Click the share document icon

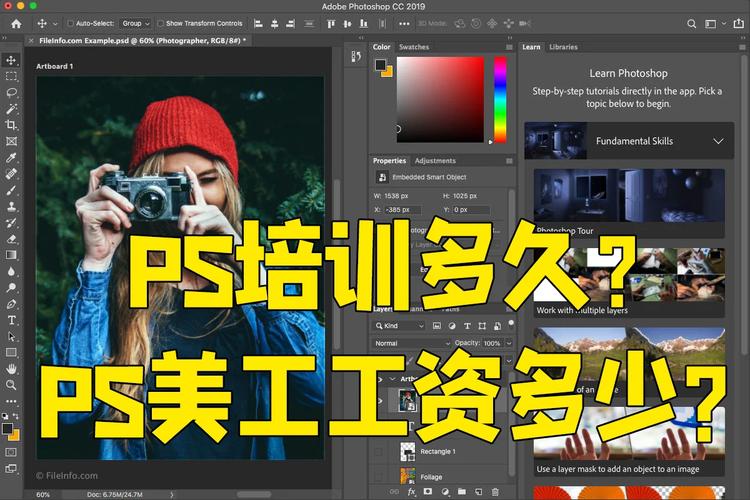[739, 23]
